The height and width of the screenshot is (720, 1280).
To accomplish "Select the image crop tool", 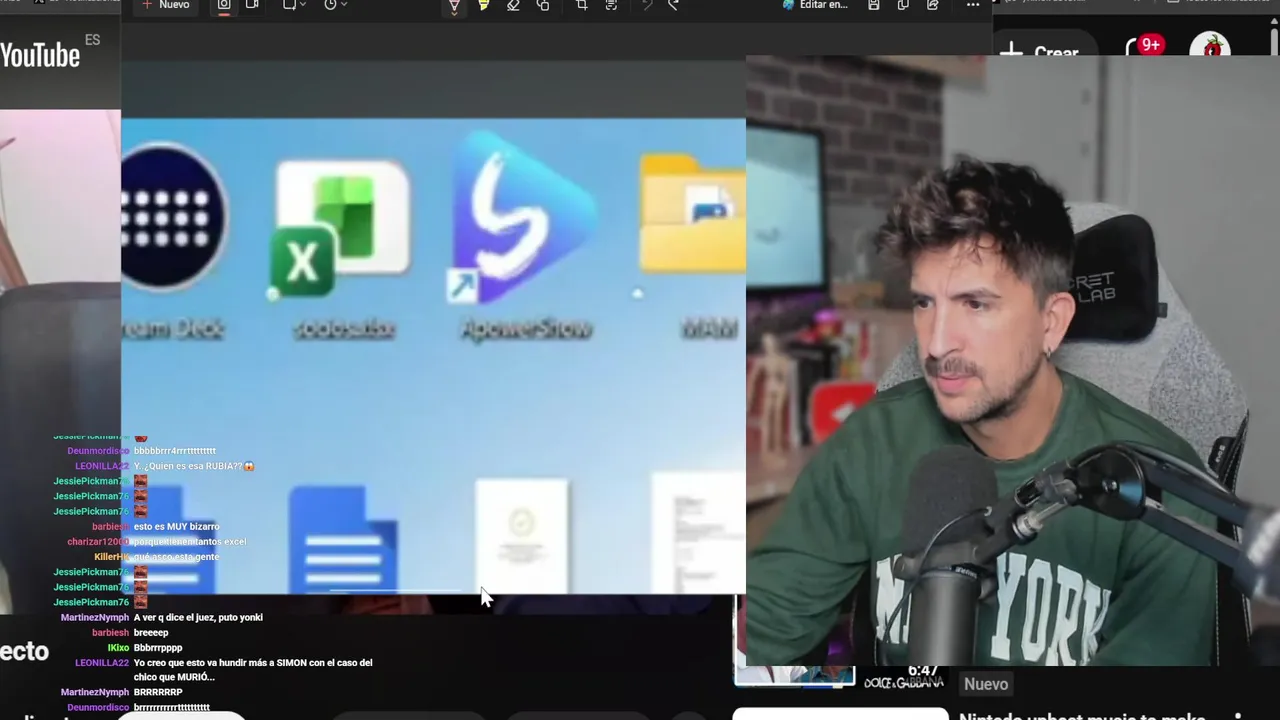I will (x=582, y=5).
